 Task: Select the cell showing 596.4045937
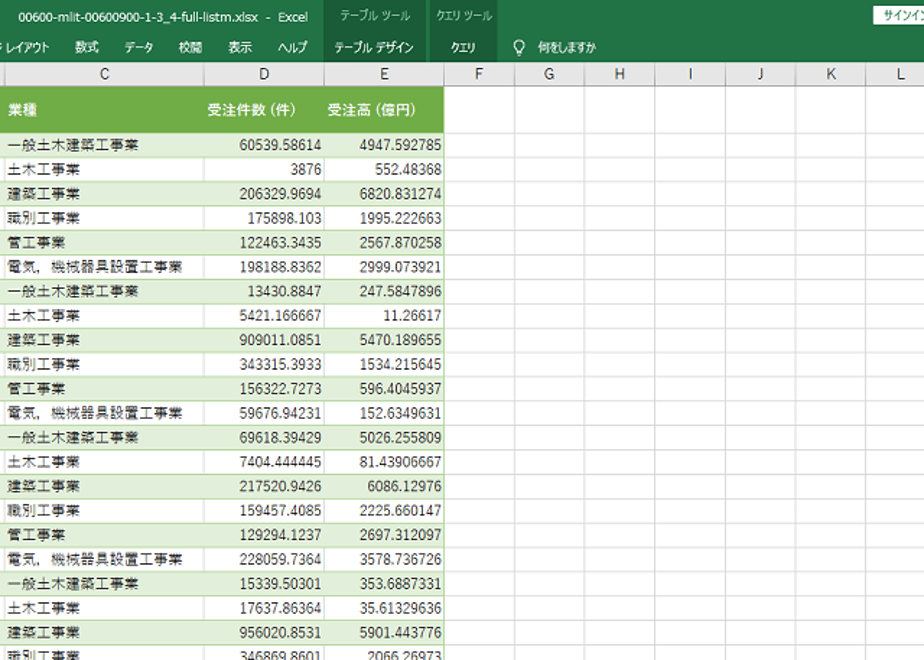pos(384,389)
